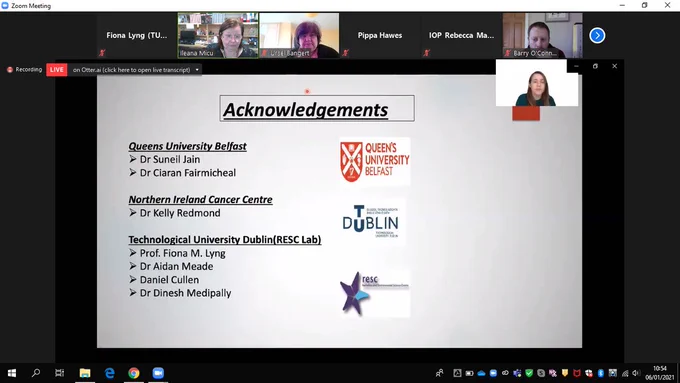Select IOP Rebecca participant tile
This screenshot has height=383, width=680.
pos(461,35)
